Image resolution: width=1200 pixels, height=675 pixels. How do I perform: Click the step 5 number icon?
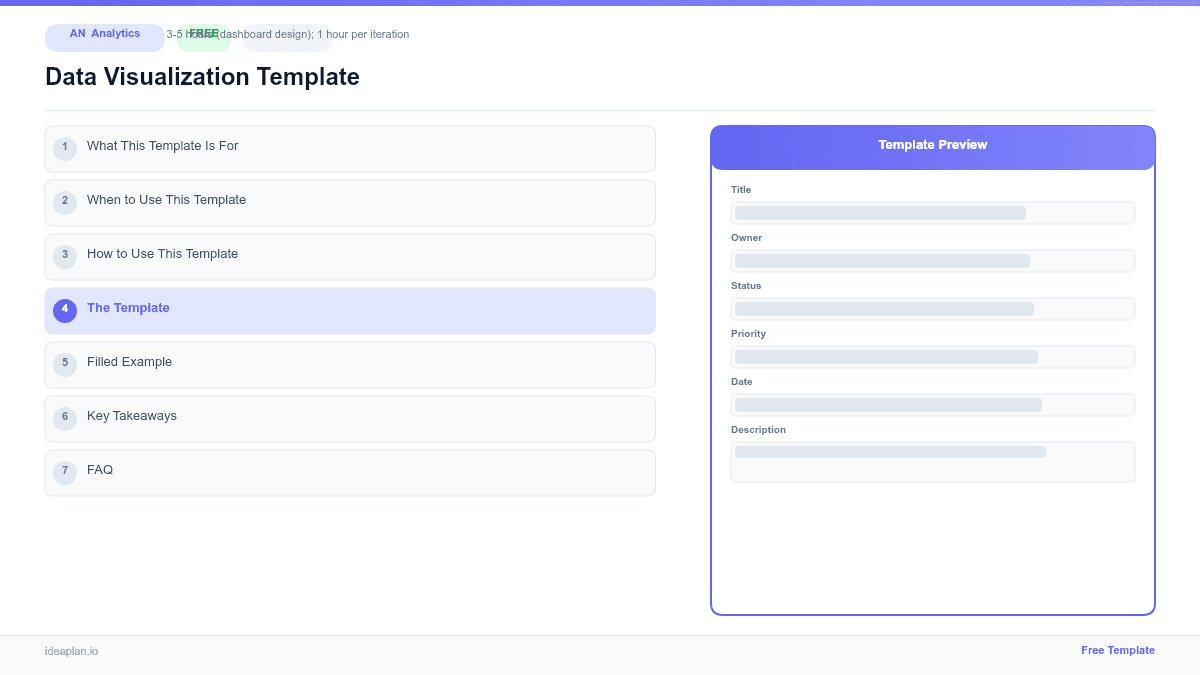click(65, 364)
